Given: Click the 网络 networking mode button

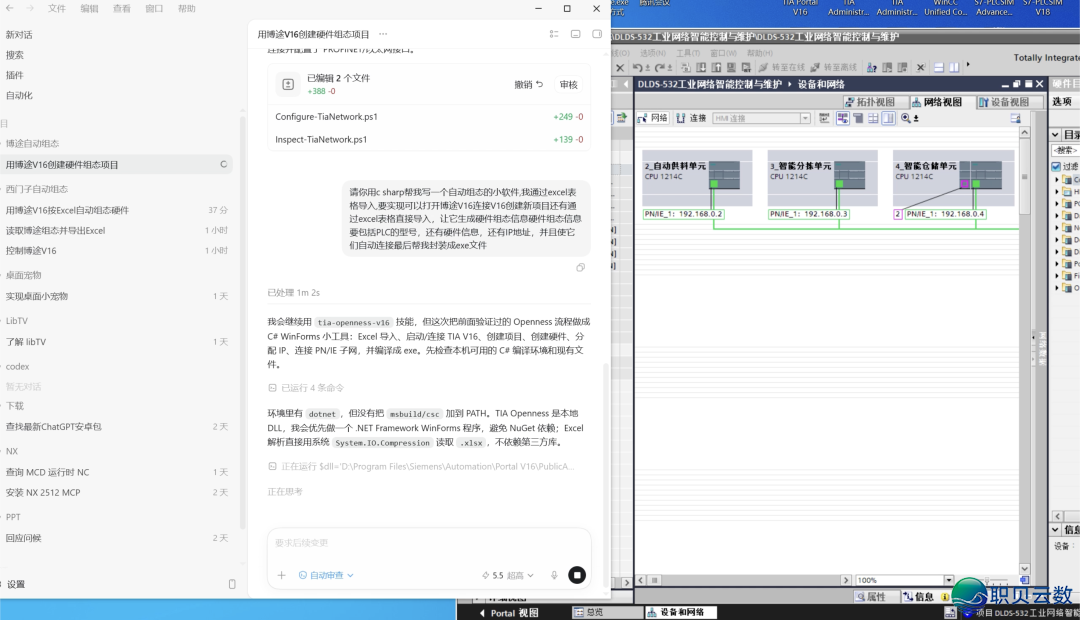Looking at the screenshot, I should pos(652,118).
